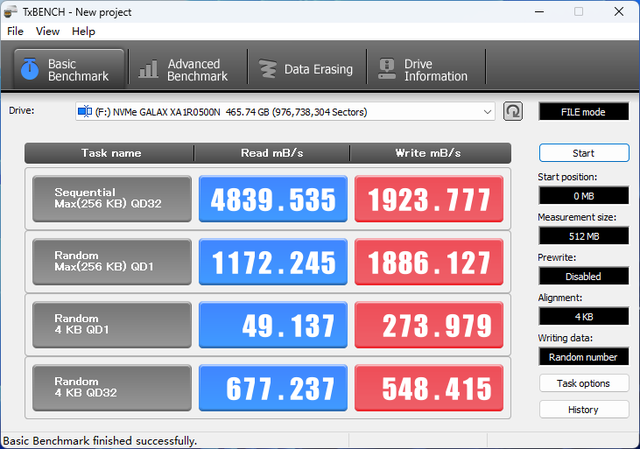Open benchmark History
Viewport: 640px width, 449px height.
[x=584, y=409]
